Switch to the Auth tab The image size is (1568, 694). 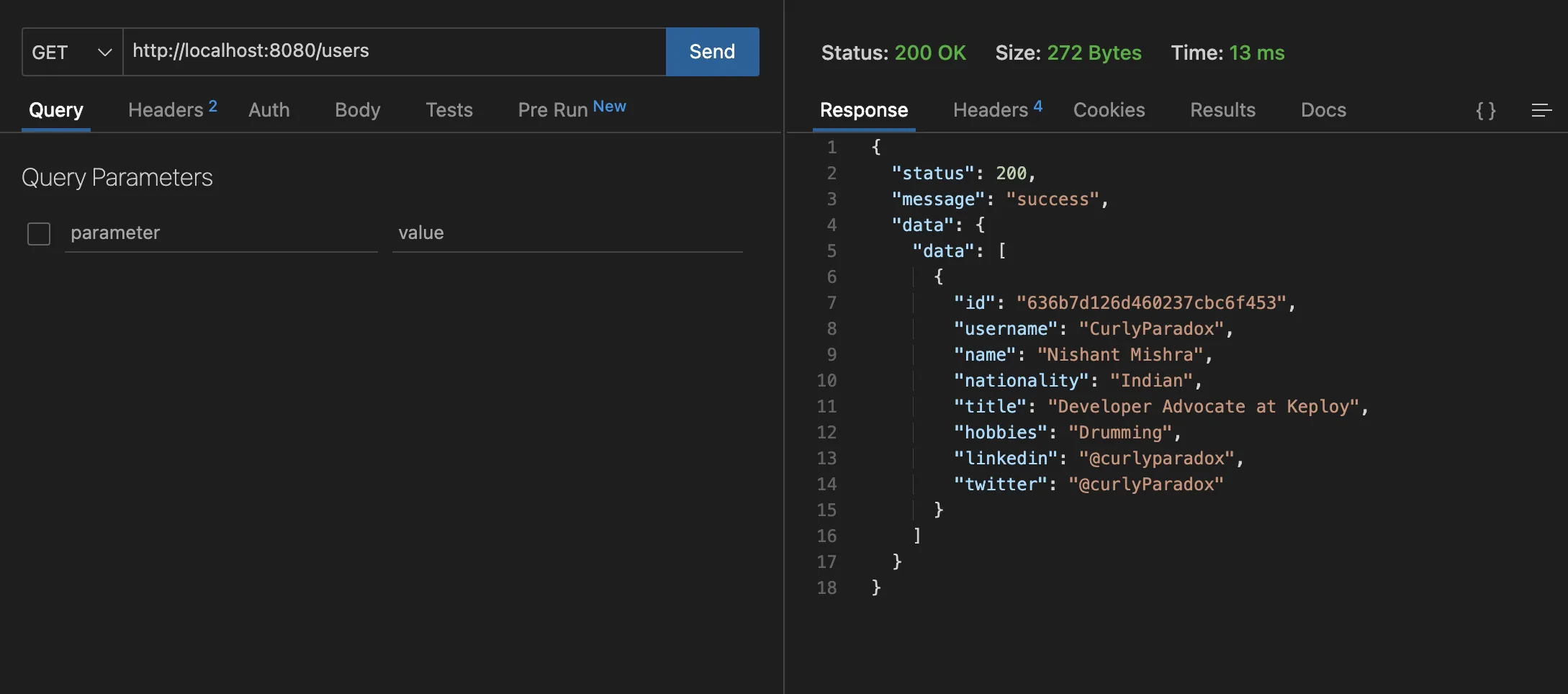[x=269, y=110]
